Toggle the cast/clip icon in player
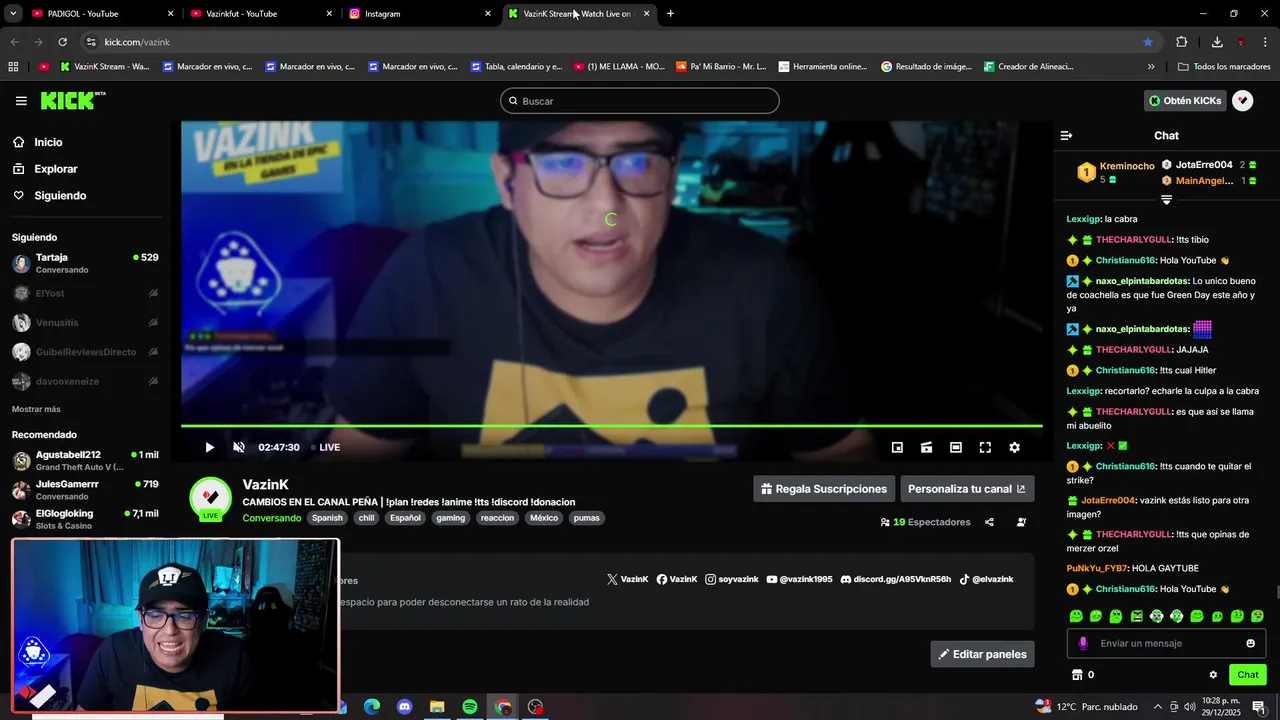The height and width of the screenshot is (720, 1280). tap(927, 447)
